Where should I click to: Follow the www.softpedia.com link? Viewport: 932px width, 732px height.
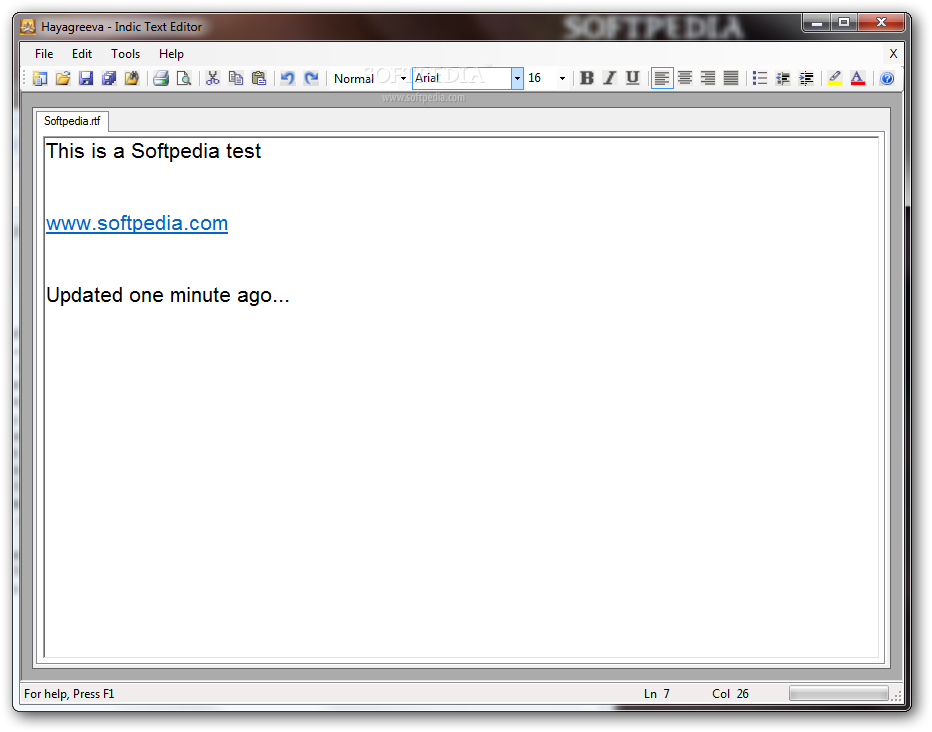click(x=137, y=223)
